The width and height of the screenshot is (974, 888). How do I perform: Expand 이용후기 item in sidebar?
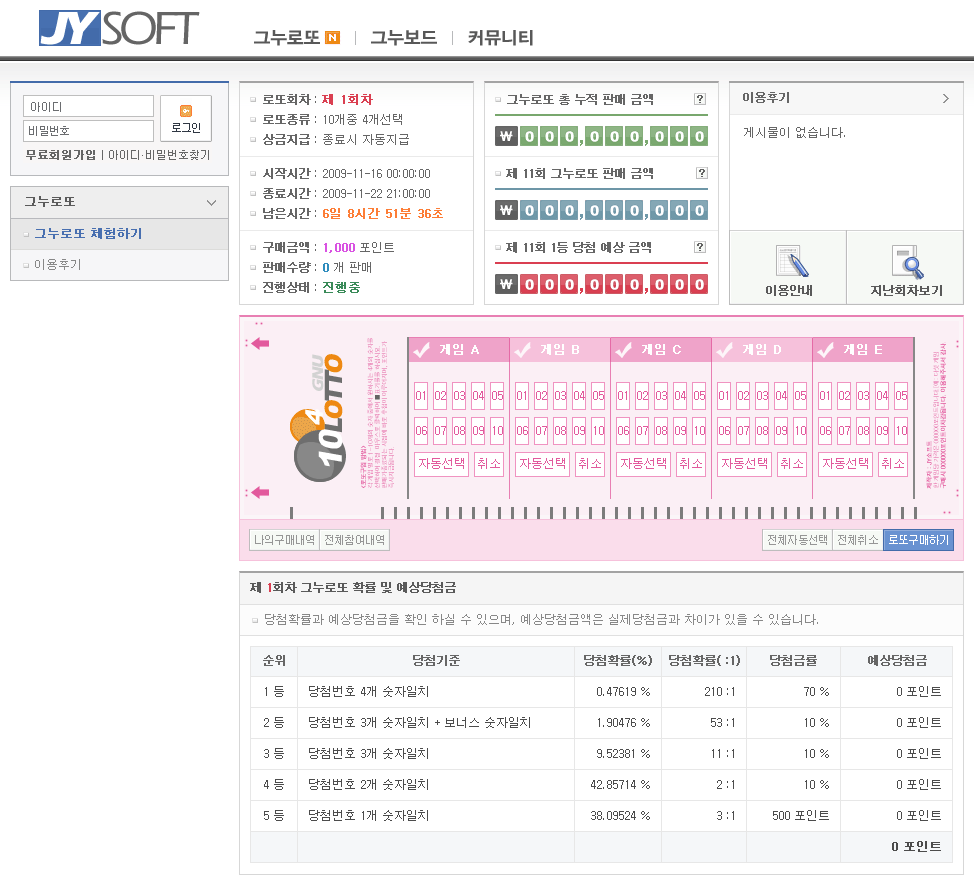[58, 265]
